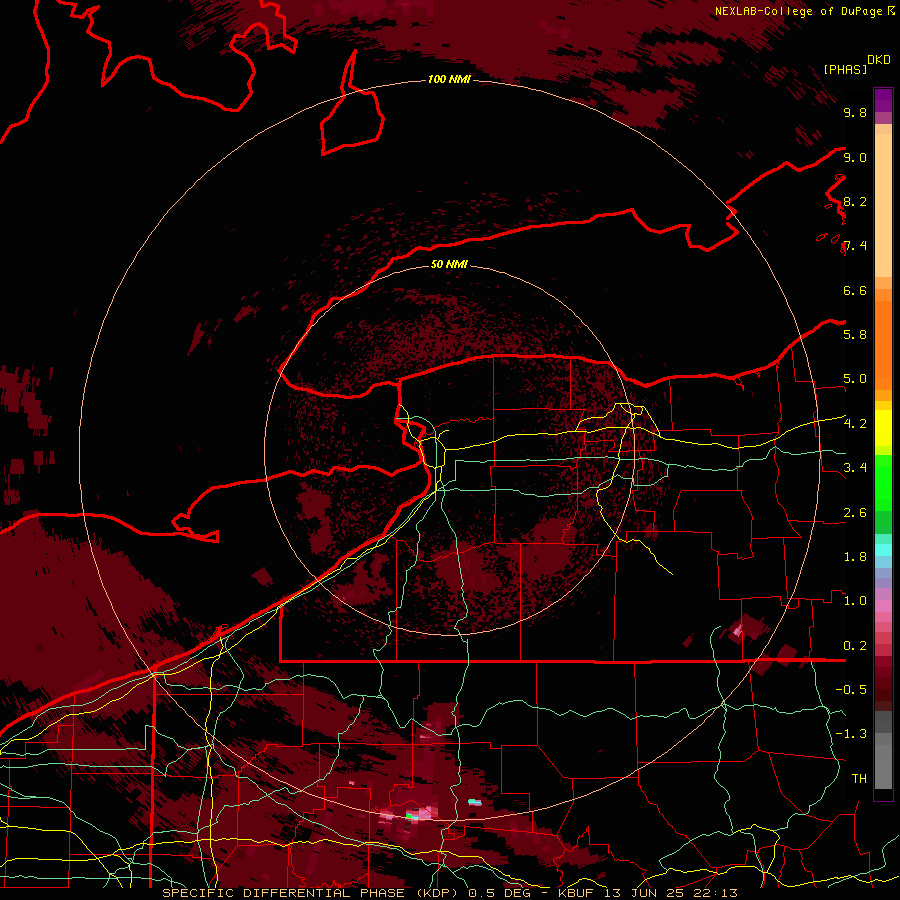Click the cyan KDP echo near bottom ring

tap(474, 802)
